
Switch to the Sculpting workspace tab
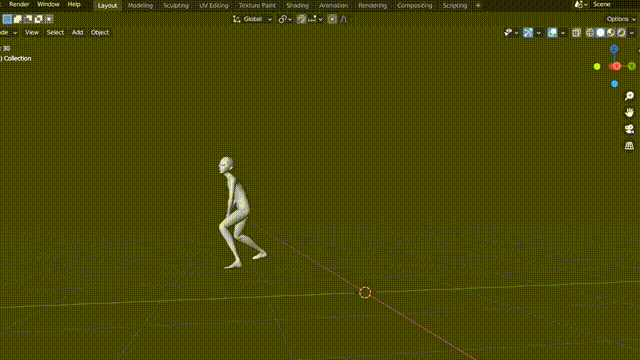coord(176,6)
